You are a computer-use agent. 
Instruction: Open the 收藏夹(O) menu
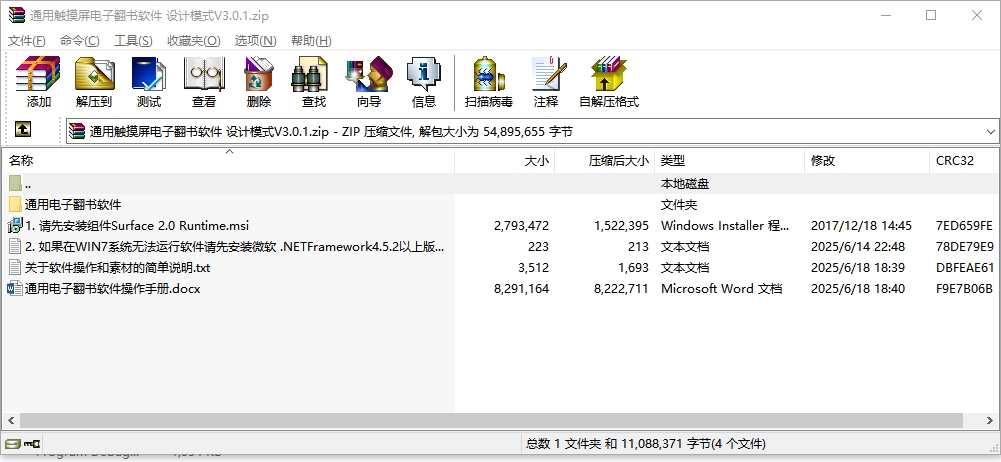pos(194,41)
